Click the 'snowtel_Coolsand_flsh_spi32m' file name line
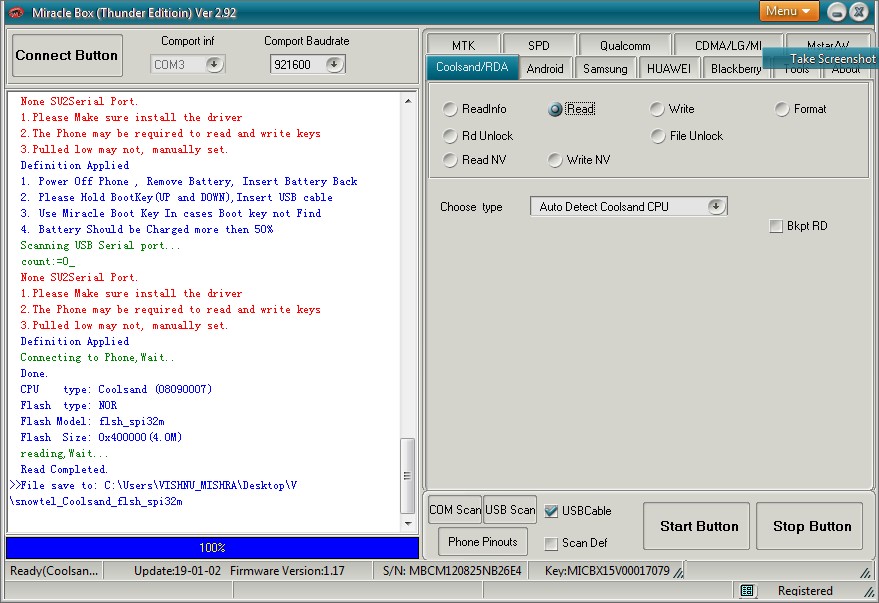 point(96,501)
